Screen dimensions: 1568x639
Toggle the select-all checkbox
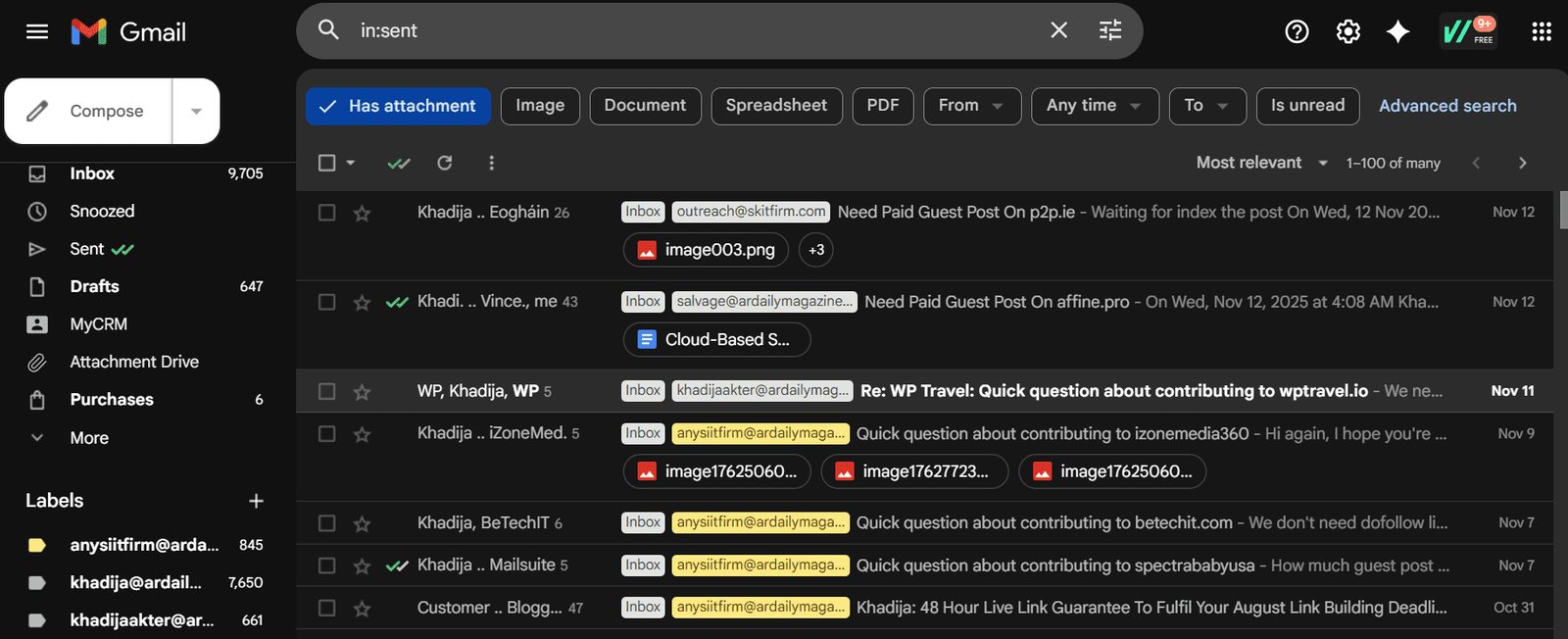327,163
